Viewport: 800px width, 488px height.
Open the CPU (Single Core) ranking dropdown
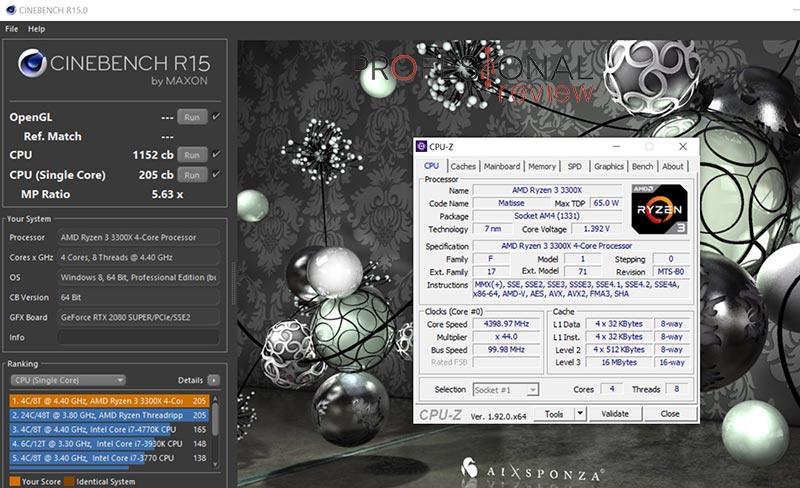[68, 380]
